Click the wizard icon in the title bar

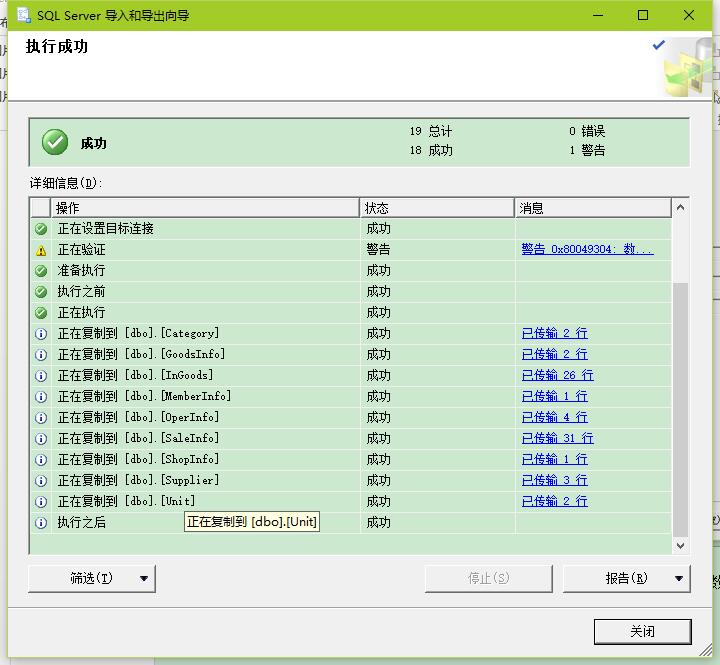point(24,15)
